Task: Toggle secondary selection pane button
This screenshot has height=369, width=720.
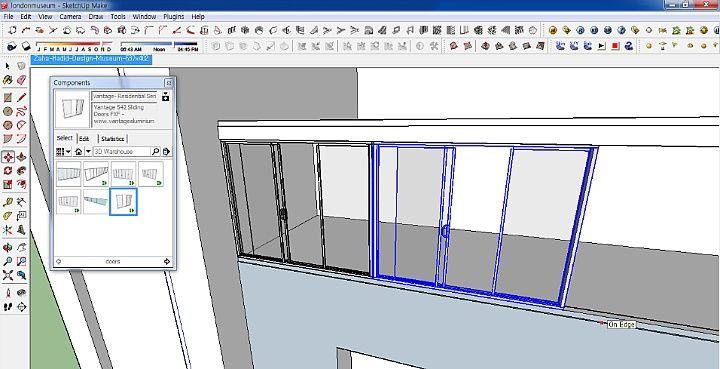Action: coord(165,97)
